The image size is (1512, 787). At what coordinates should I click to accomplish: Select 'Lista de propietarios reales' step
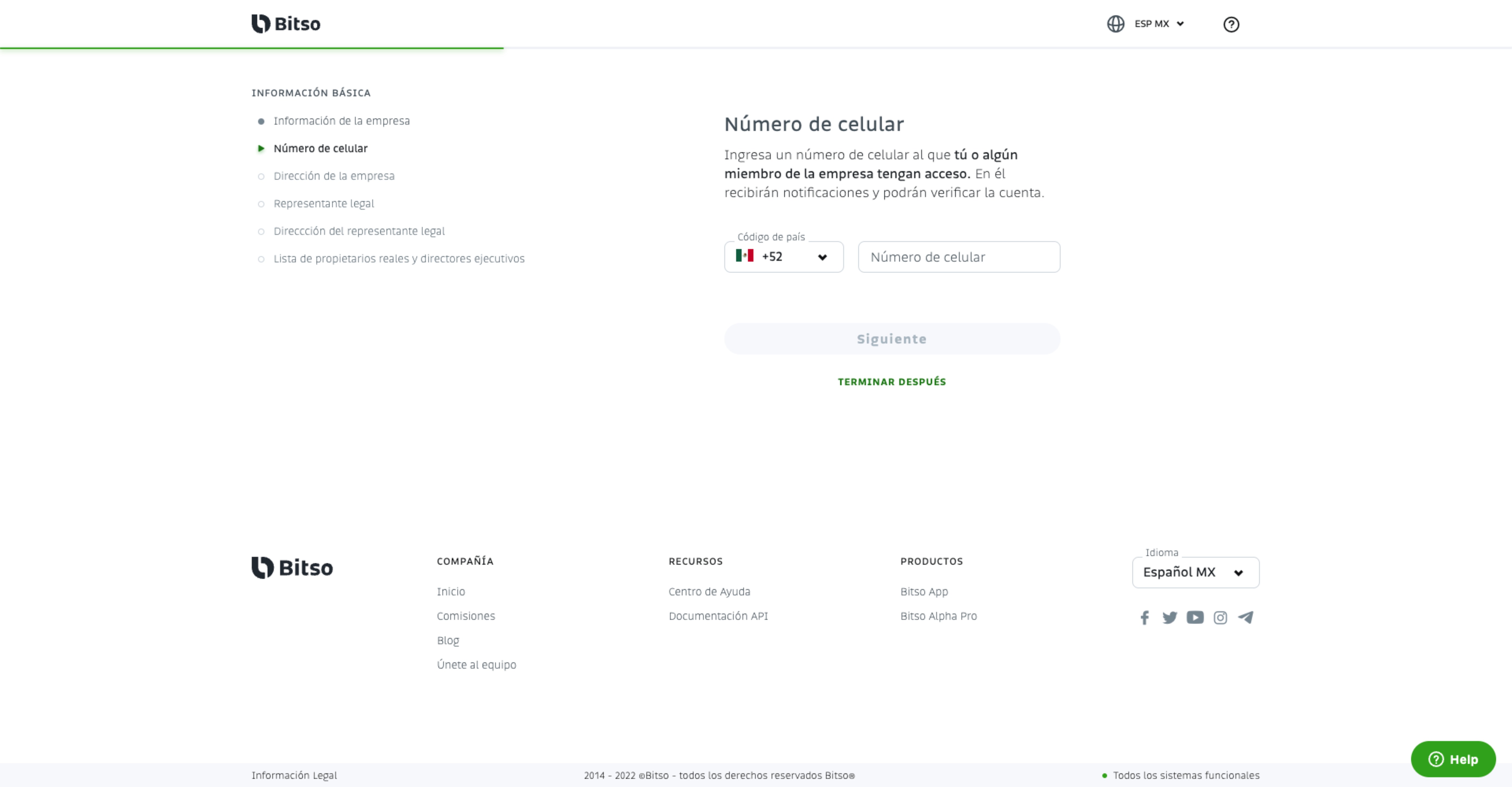click(x=399, y=259)
